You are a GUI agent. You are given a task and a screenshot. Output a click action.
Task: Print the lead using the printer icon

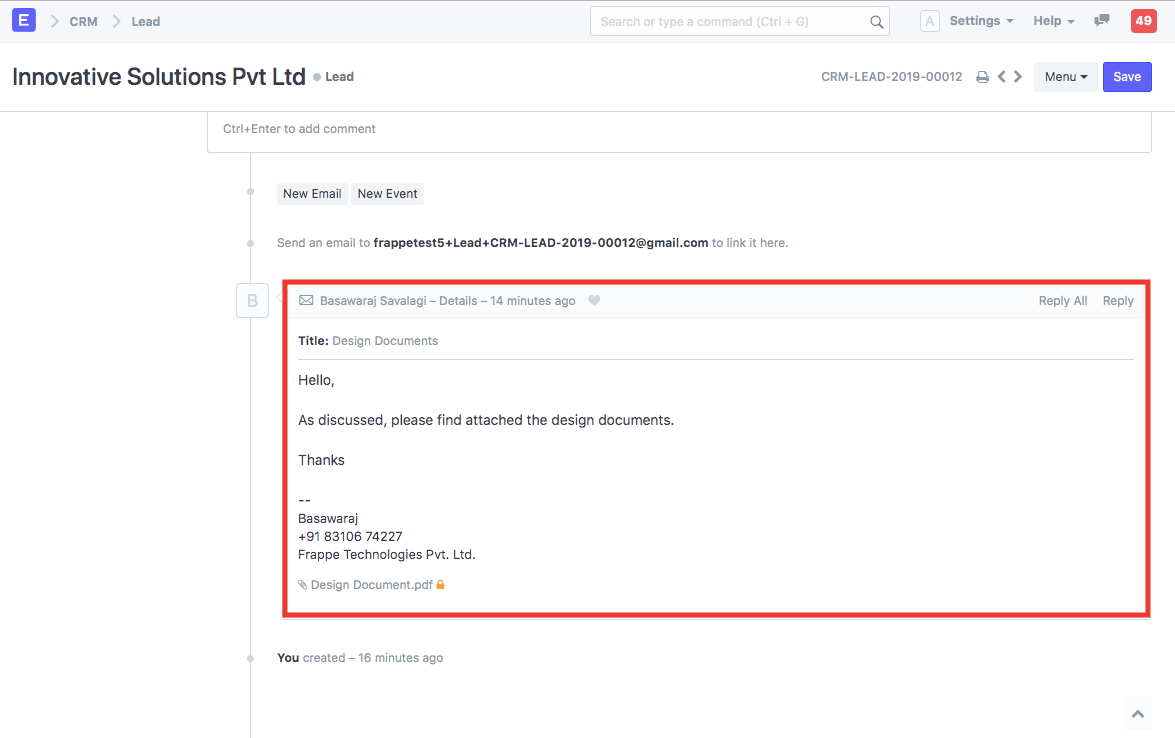point(982,76)
